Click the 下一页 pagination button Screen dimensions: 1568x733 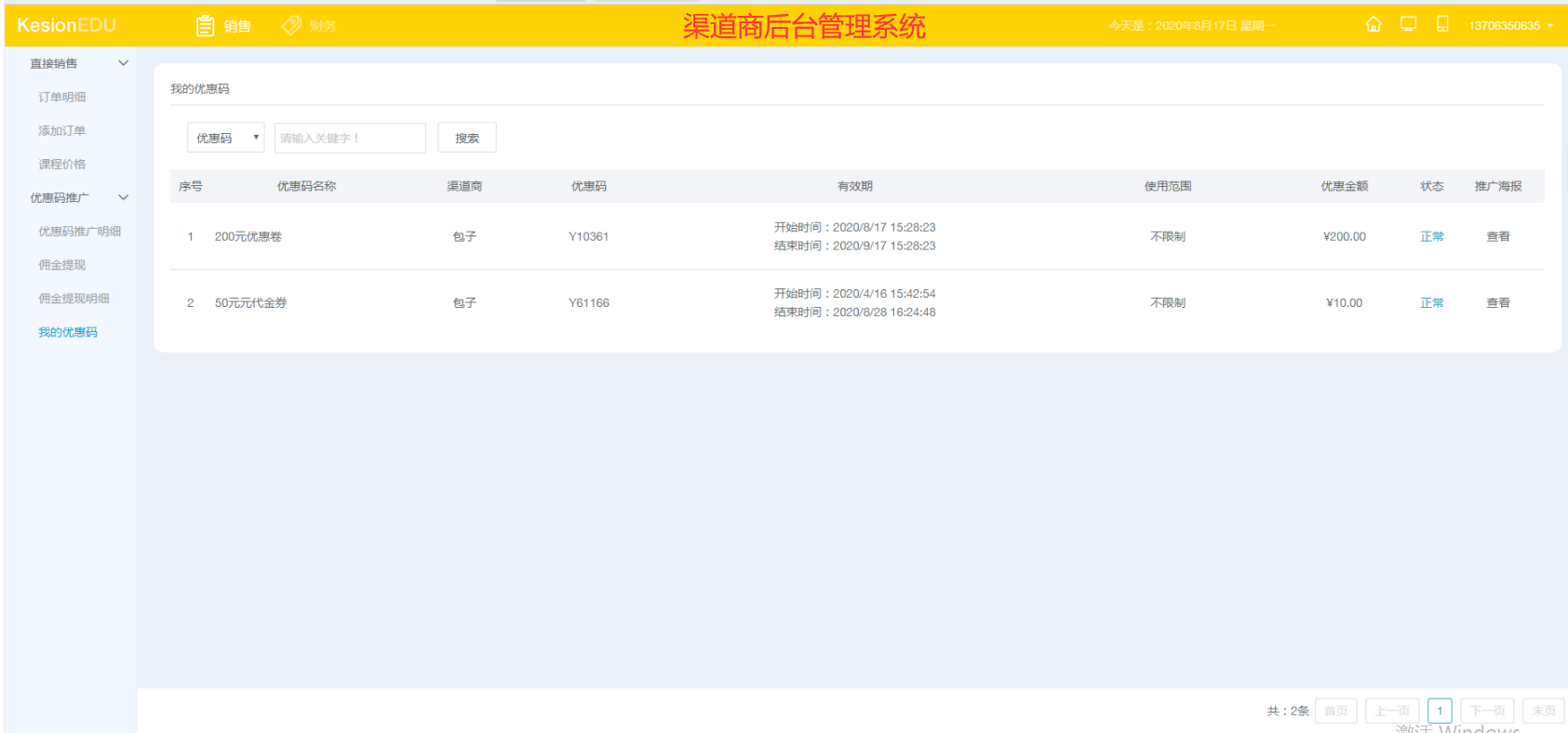click(x=1487, y=711)
